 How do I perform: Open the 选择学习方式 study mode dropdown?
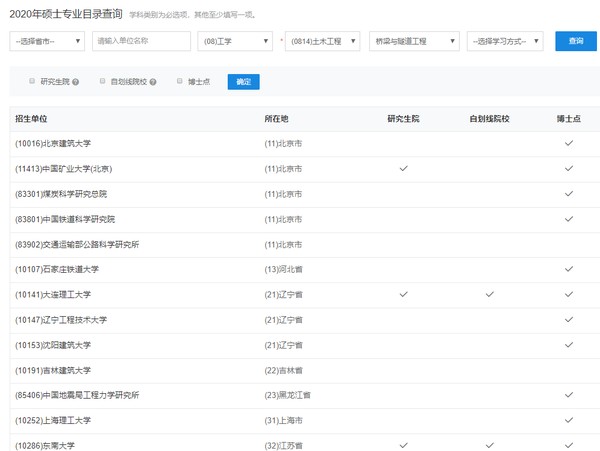pyautogui.click(x=505, y=41)
